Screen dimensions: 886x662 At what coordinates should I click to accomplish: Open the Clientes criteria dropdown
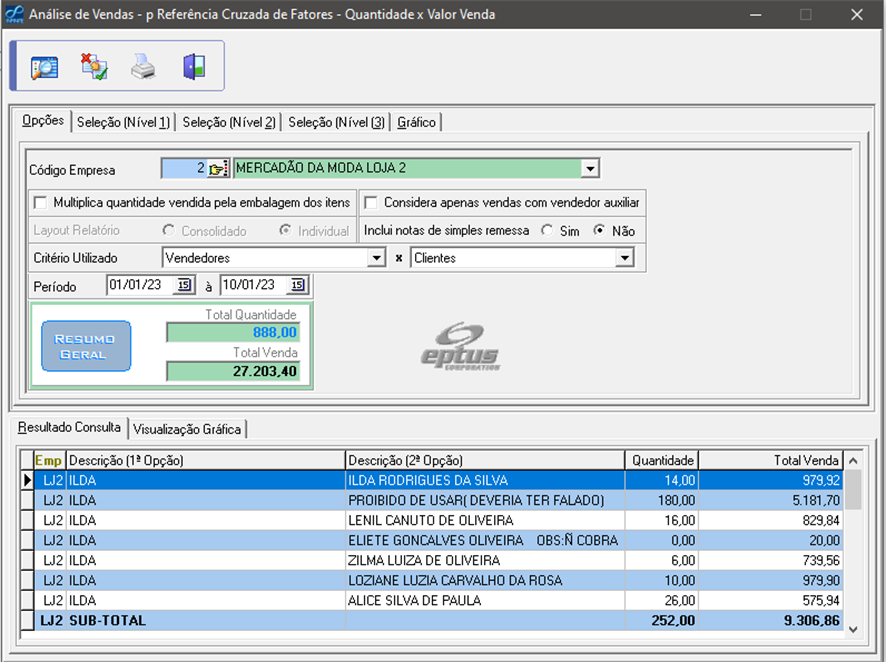624,258
